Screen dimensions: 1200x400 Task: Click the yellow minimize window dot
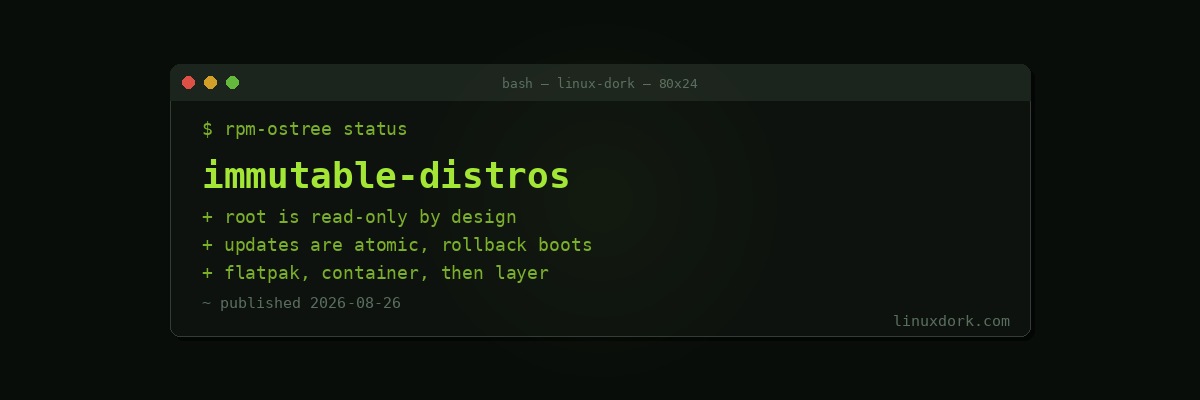210,83
